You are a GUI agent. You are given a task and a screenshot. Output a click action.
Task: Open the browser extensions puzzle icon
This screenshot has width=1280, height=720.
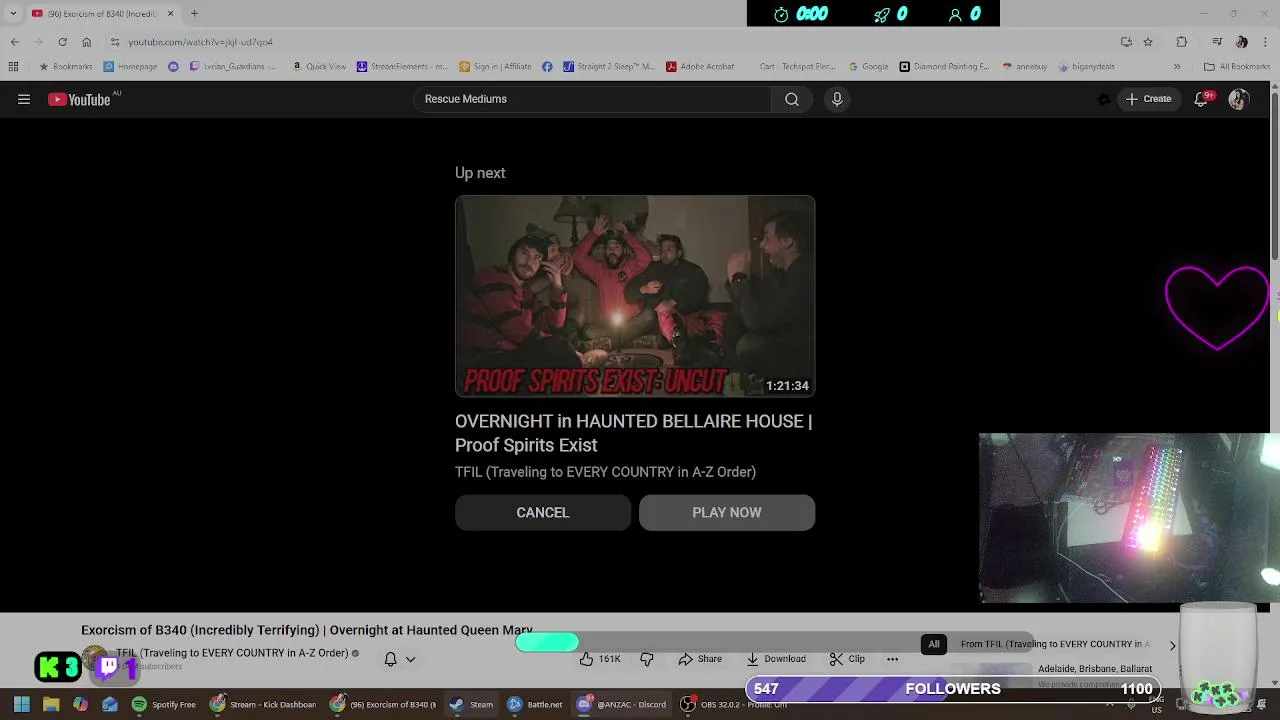click(x=1182, y=42)
